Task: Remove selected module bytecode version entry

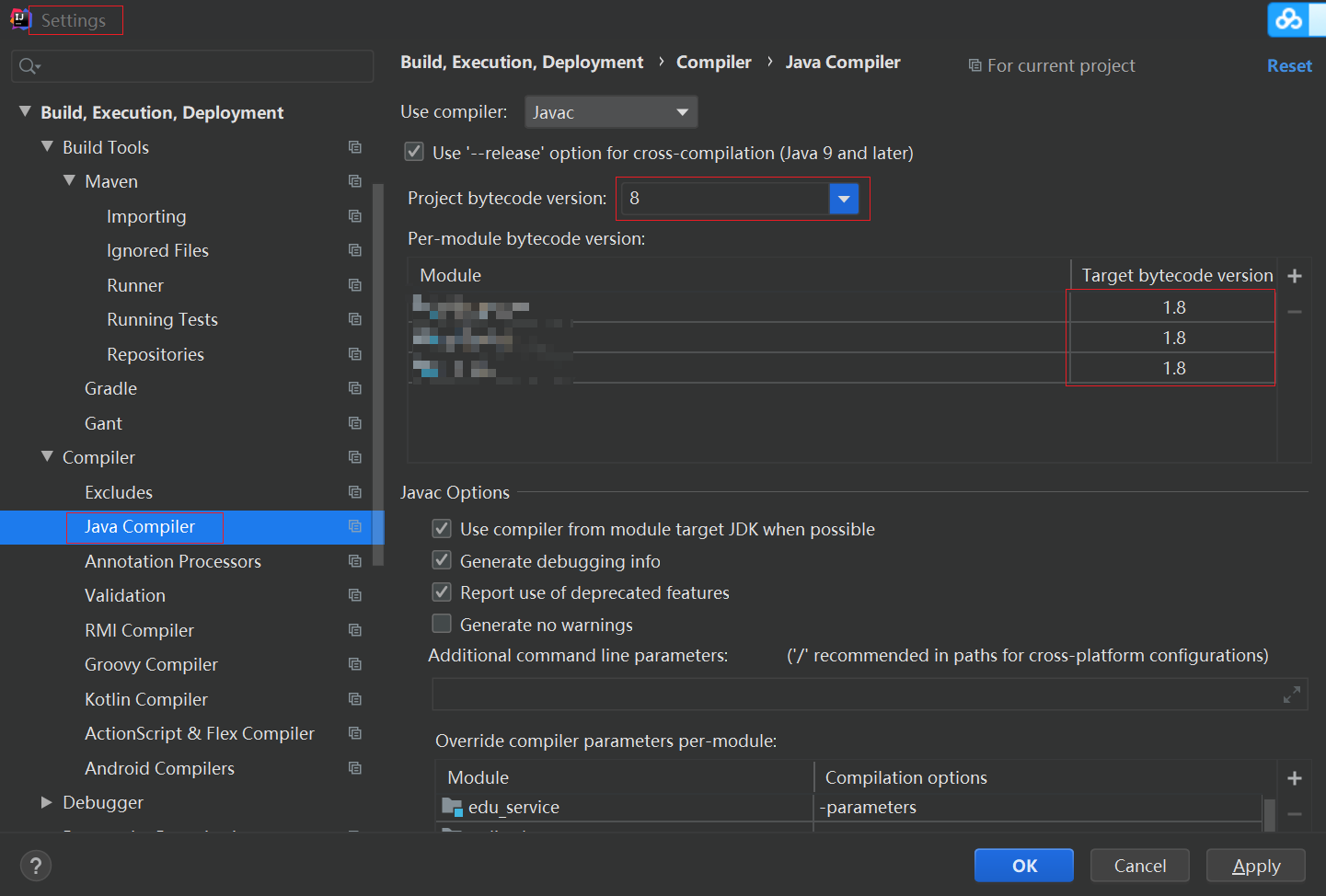Action: [1295, 313]
